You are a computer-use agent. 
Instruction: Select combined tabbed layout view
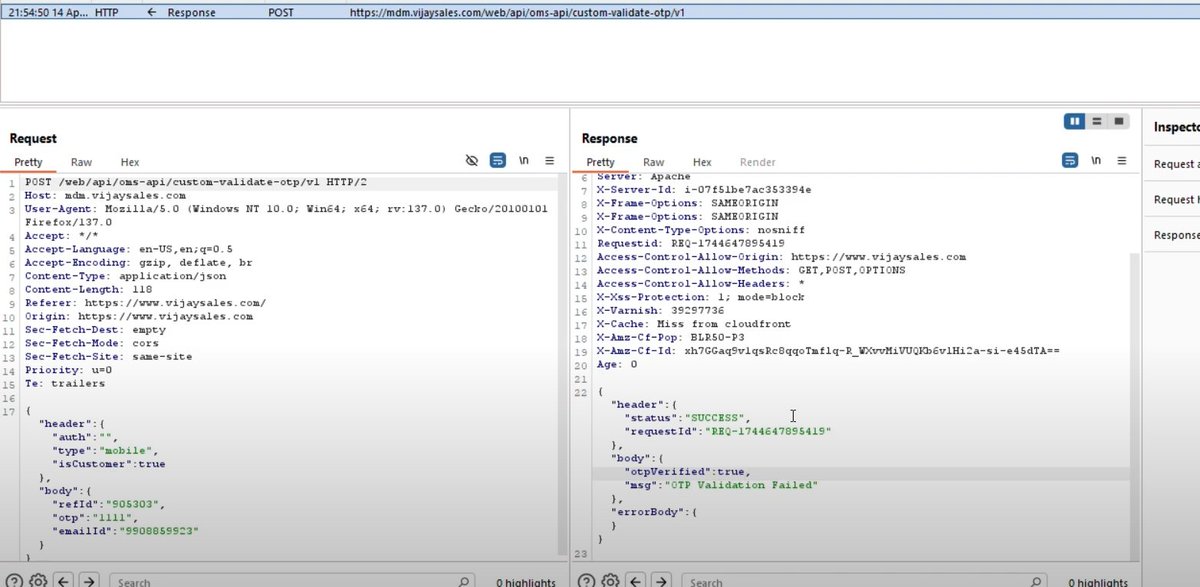(x=1119, y=121)
